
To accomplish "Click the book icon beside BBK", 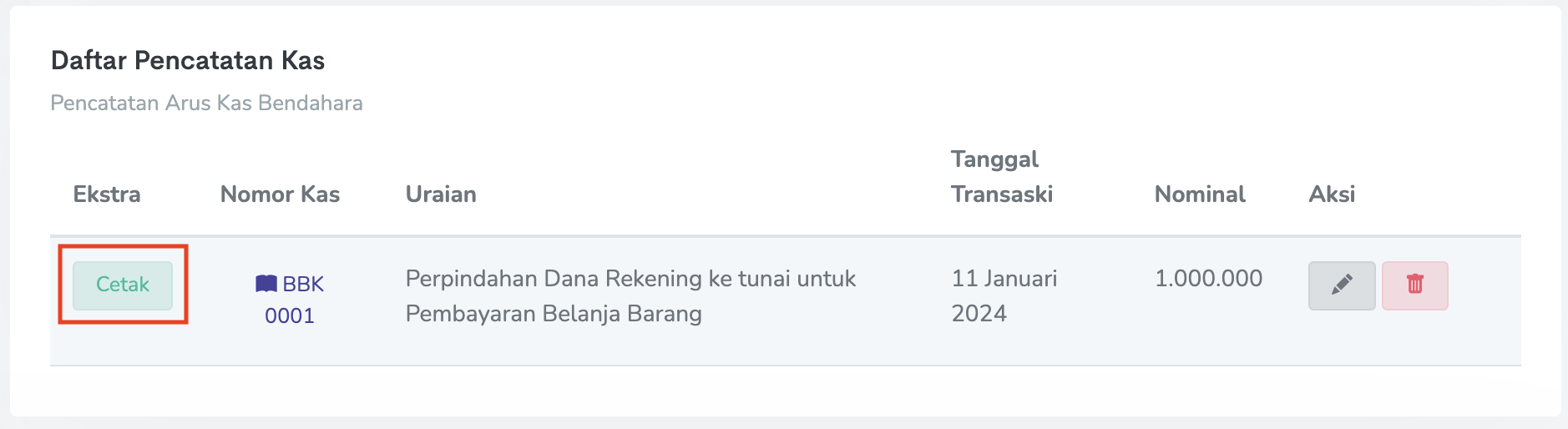I will coord(266,284).
